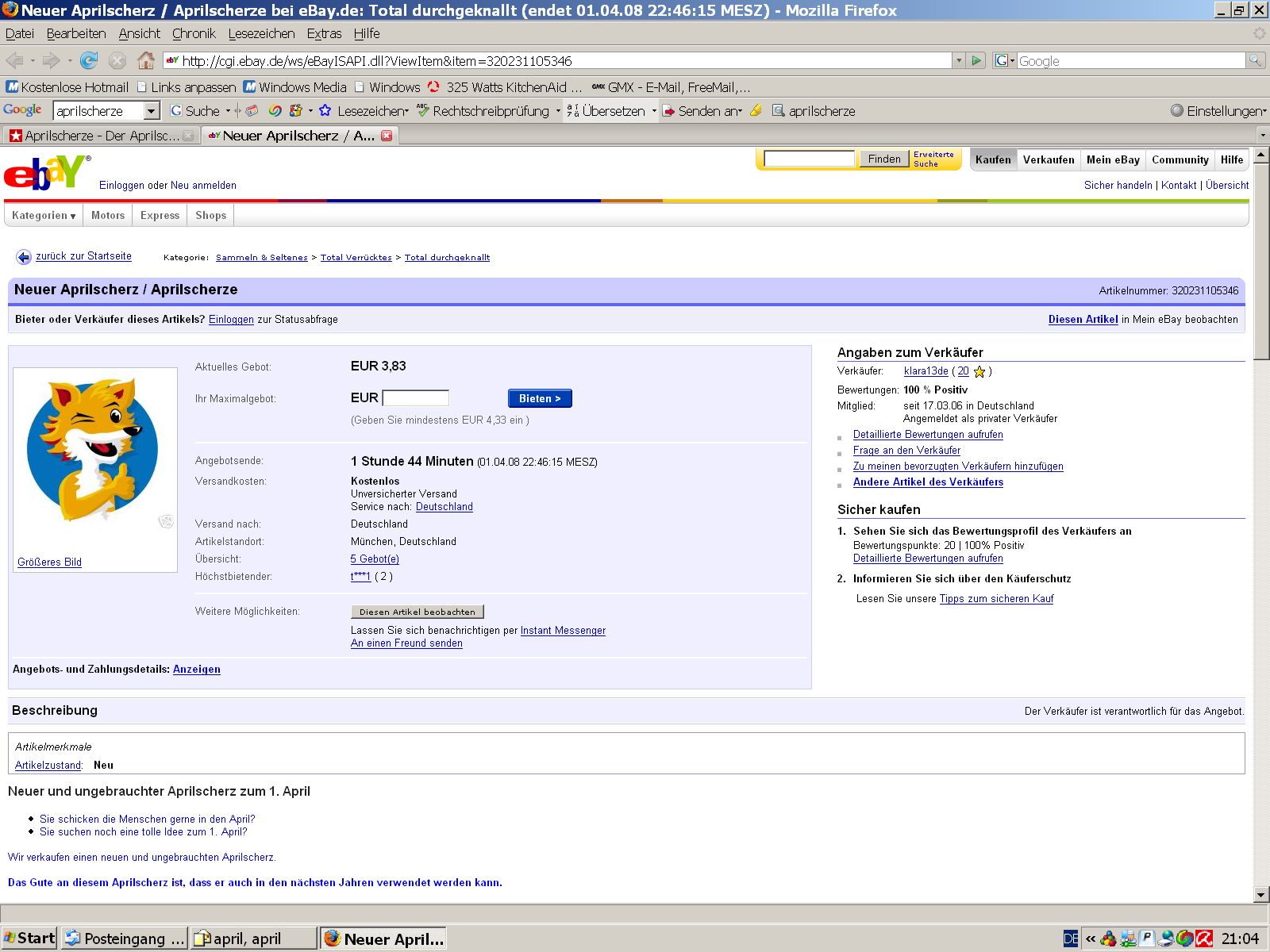
Task: Open the Bearbeiten menu
Action: point(76,33)
